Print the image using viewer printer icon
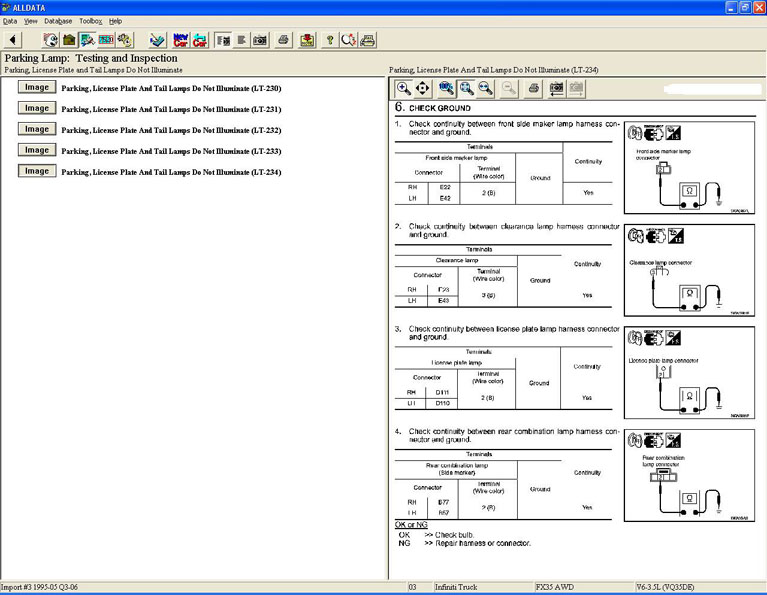The width and height of the screenshot is (767, 595). (x=533, y=88)
